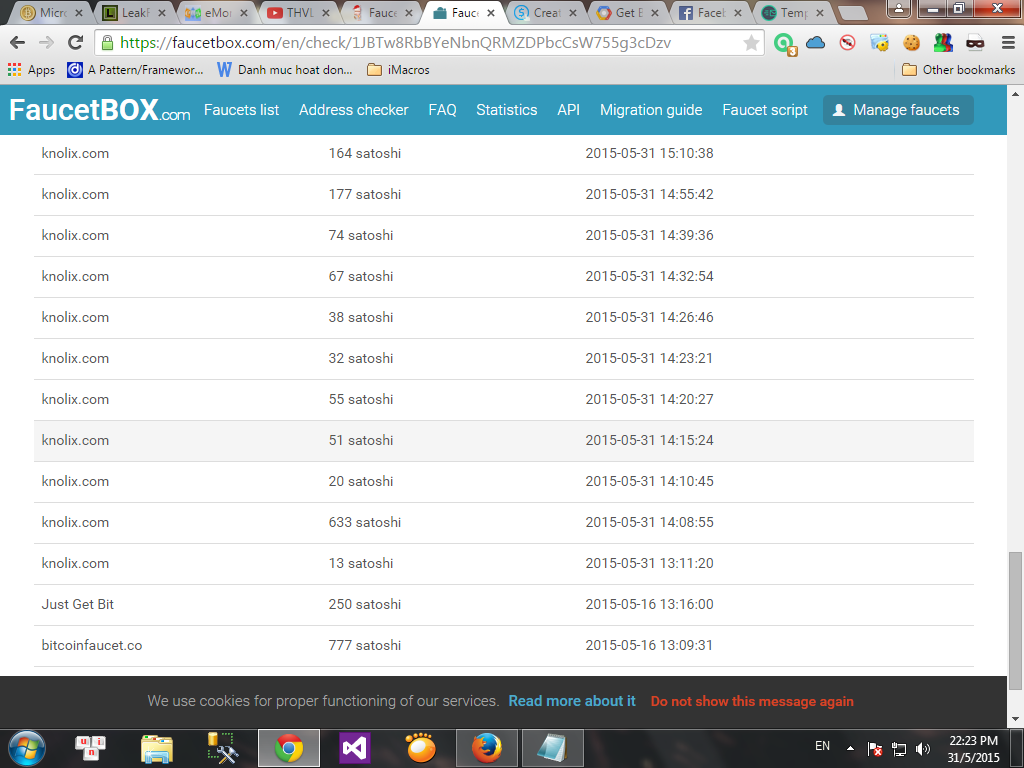Open the Other bookmarks folder
This screenshot has height=768, width=1024.
(959, 70)
